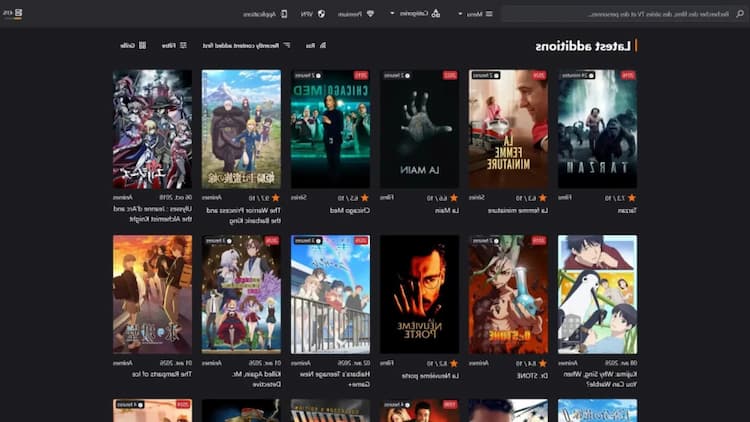Open The Ramparts of Ice poster
The image size is (750, 422).
click(153, 294)
